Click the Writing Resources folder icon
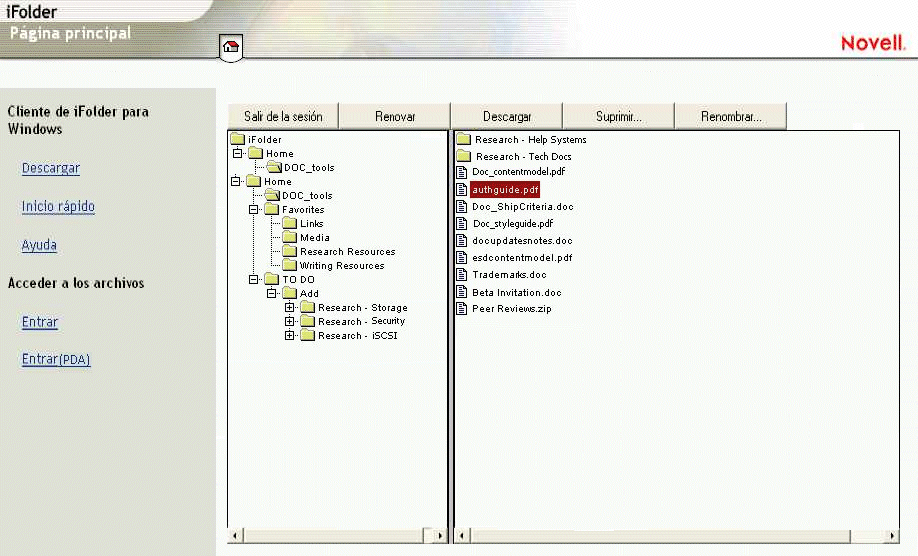This screenshot has width=918, height=556. coord(289,266)
